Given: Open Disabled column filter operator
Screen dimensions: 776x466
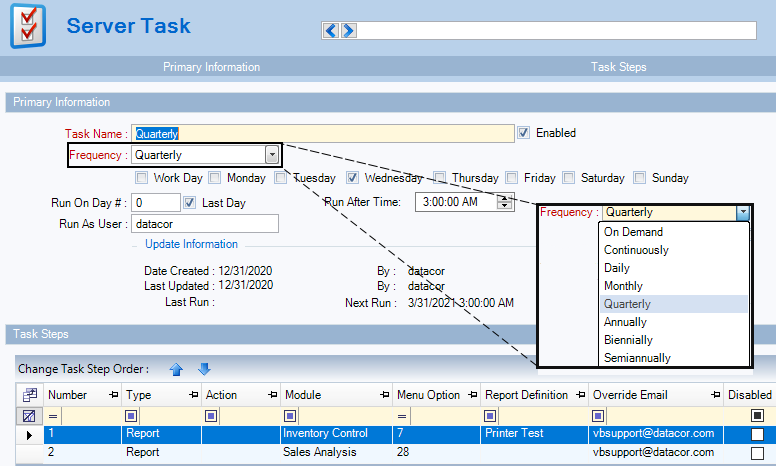Looking at the screenshot, I should click(x=757, y=416).
